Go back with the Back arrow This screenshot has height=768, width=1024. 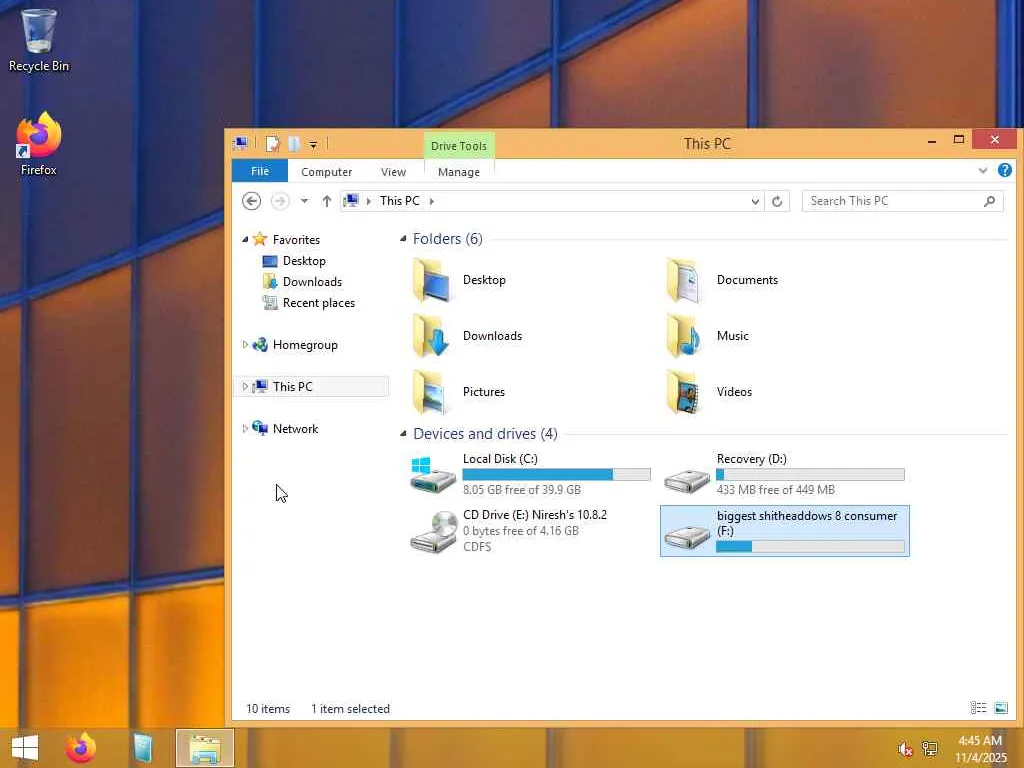pyautogui.click(x=251, y=201)
